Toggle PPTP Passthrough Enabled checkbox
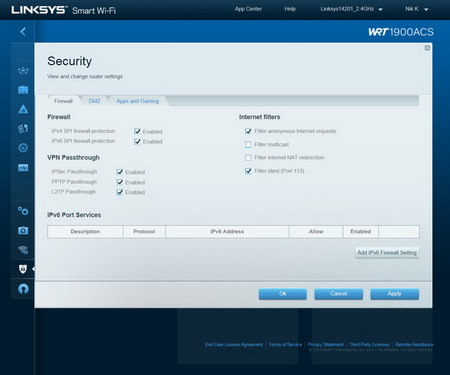The width and height of the screenshot is (450, 375). coord(120,182)
